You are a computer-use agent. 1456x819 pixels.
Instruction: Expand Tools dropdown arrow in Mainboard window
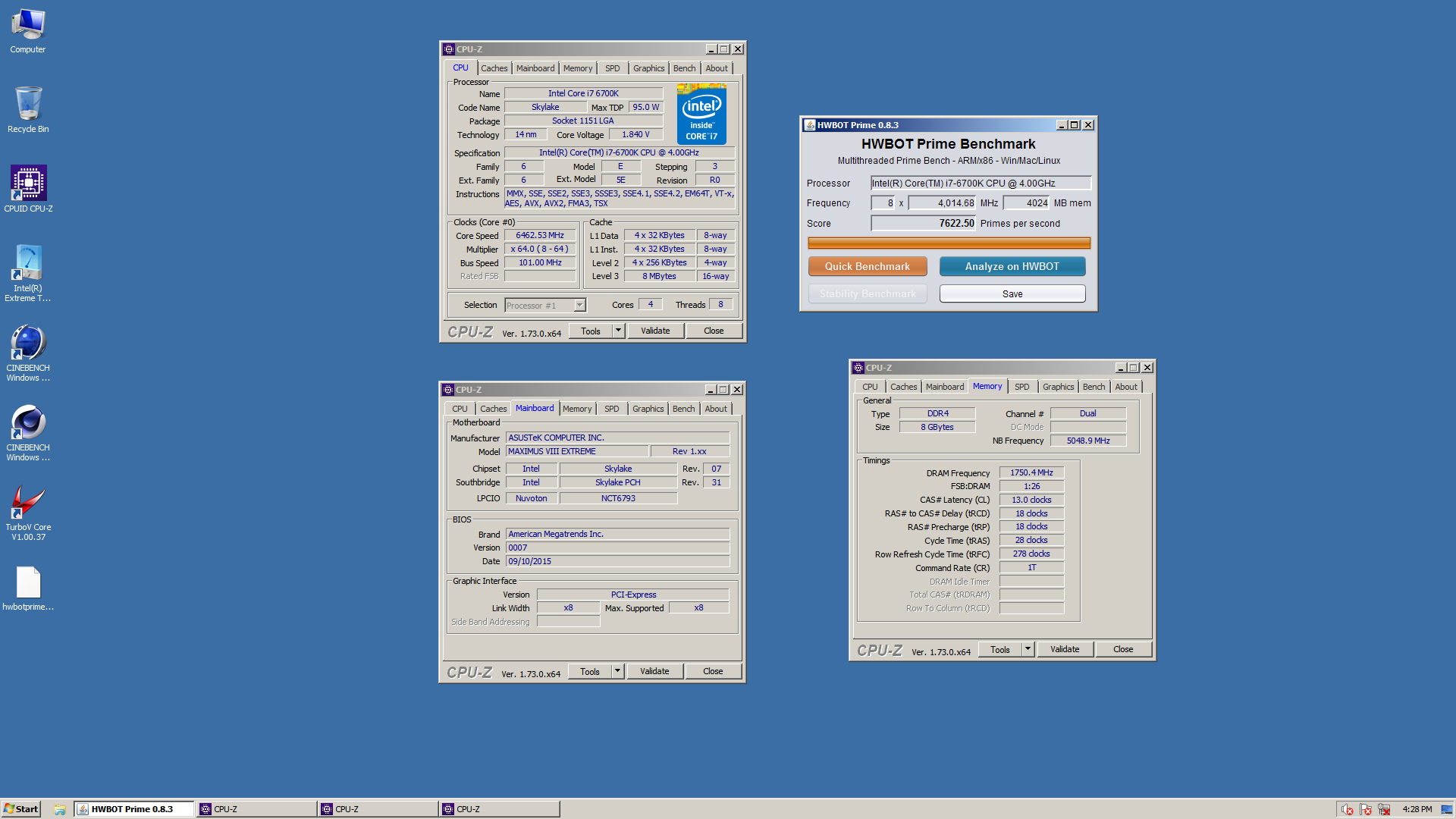tap(617, 671)
